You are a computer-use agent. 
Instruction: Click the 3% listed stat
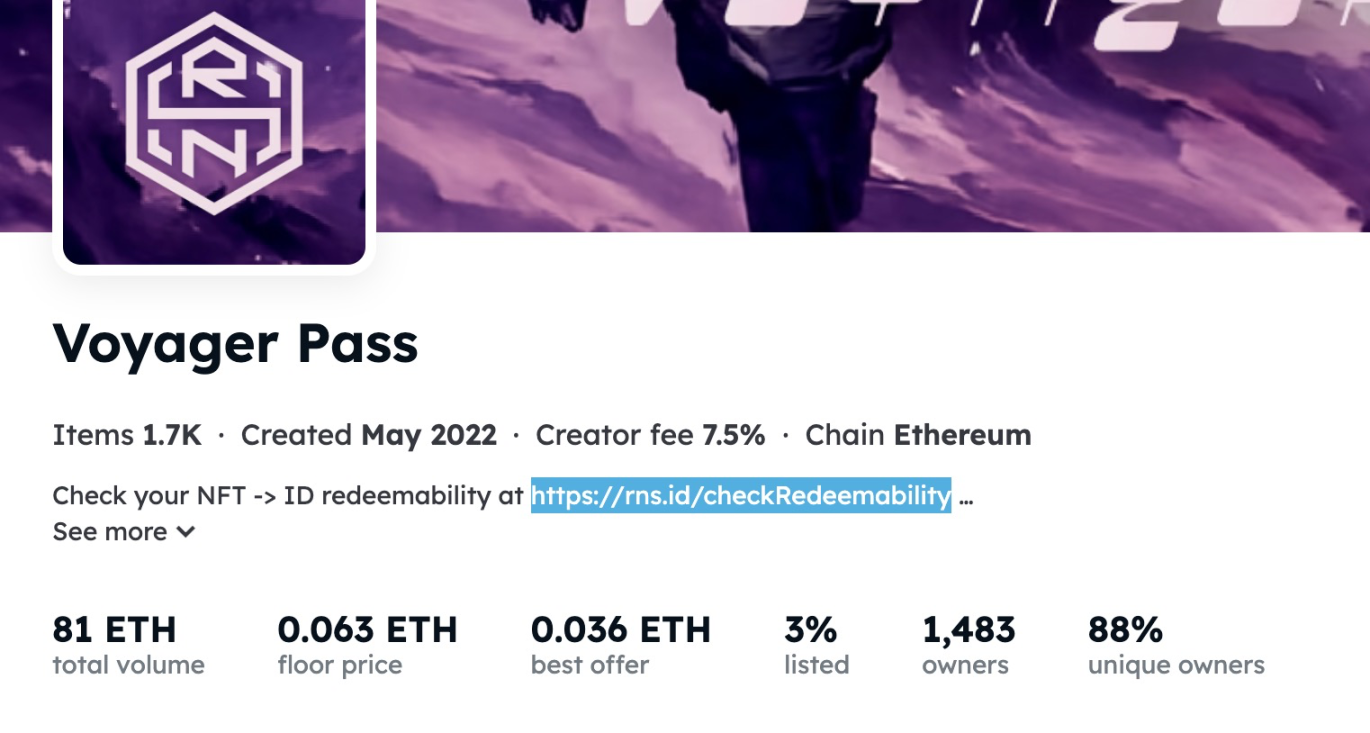810,630
